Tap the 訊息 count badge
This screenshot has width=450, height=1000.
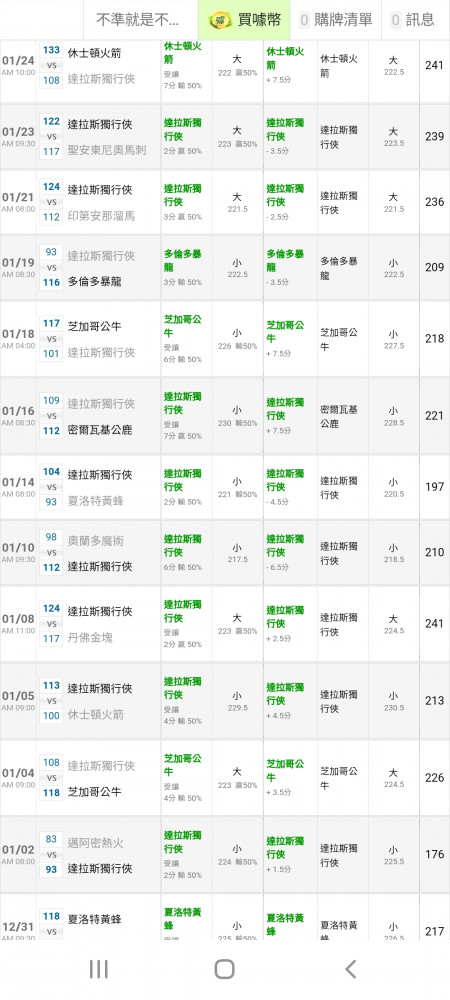[x=396, y=20]
